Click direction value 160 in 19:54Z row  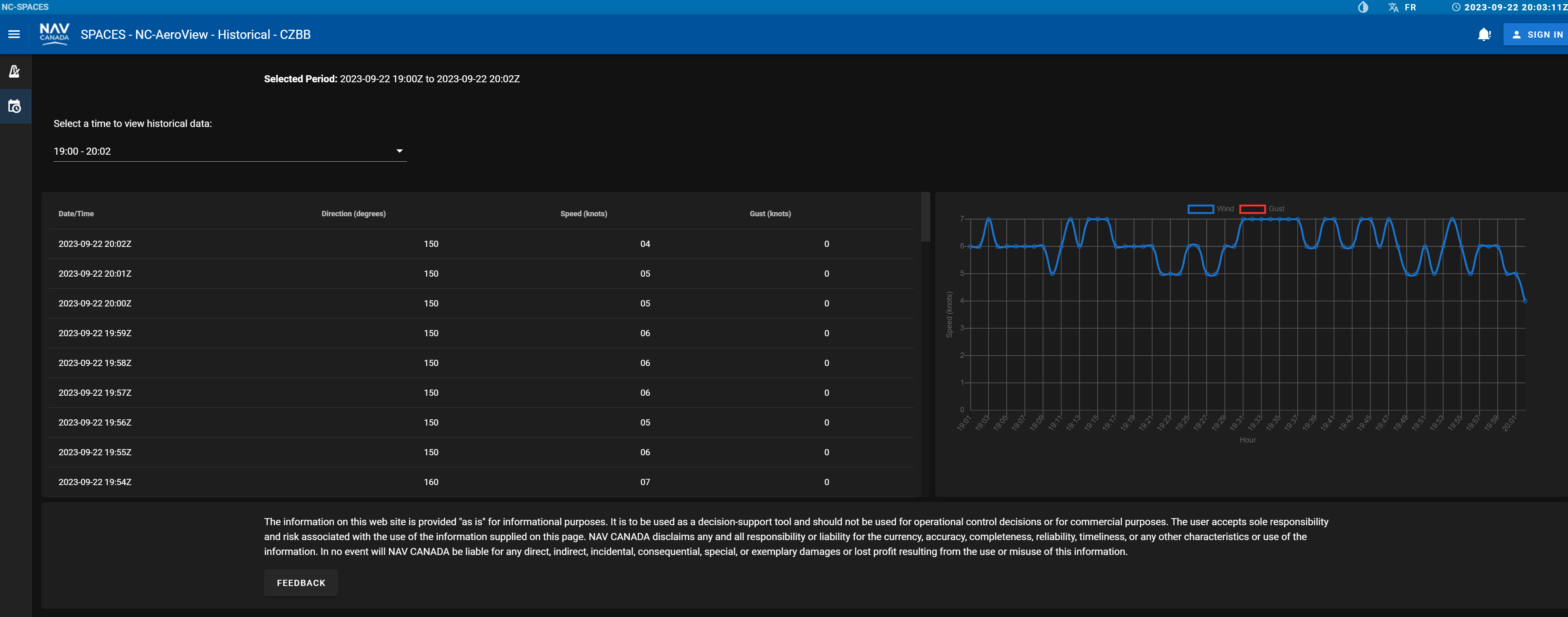coord(431,482)
